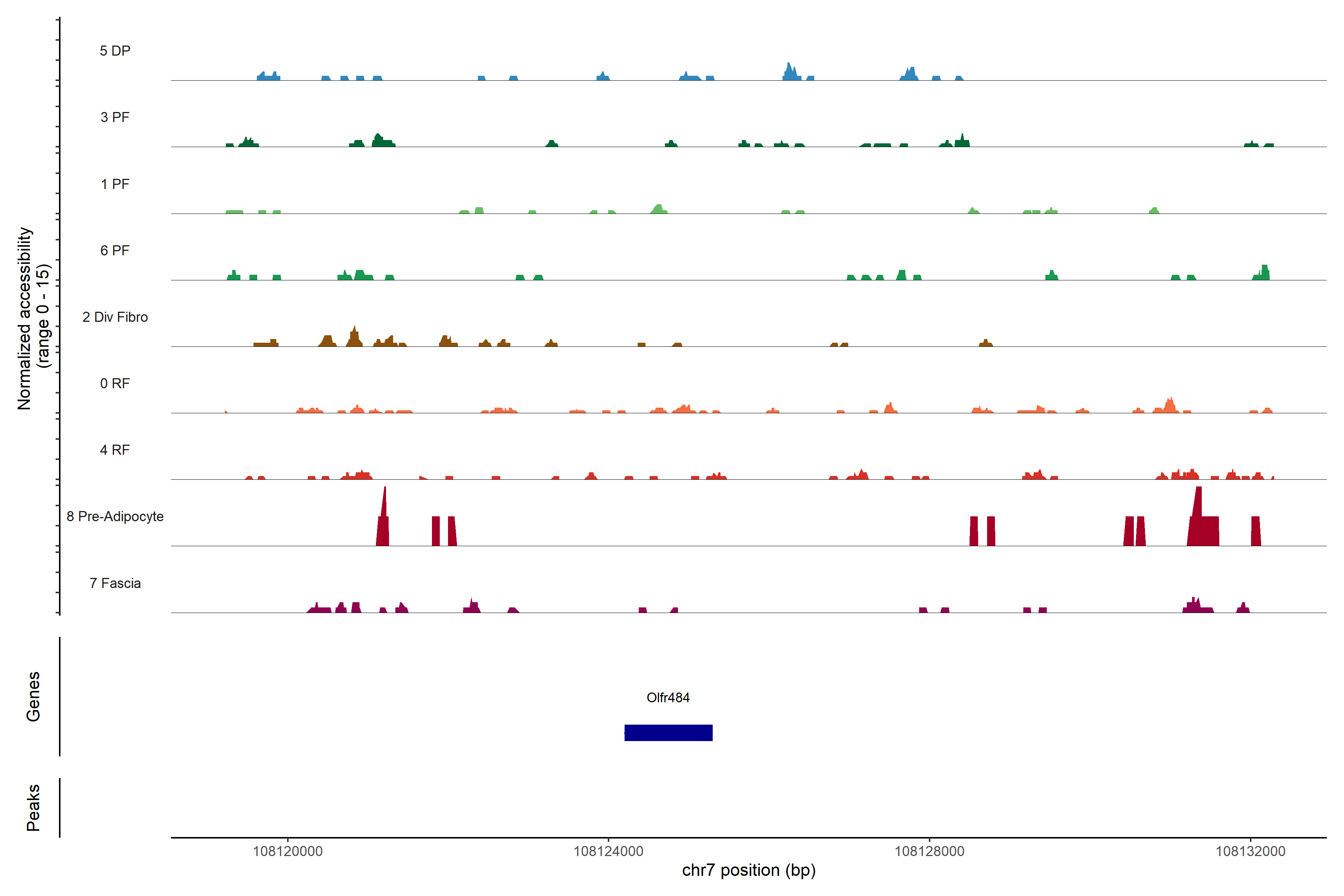Click the 6 PF track label
The width and height of the screenshot is (1344, 896).
pyautogui.click(x=115, y=250)
